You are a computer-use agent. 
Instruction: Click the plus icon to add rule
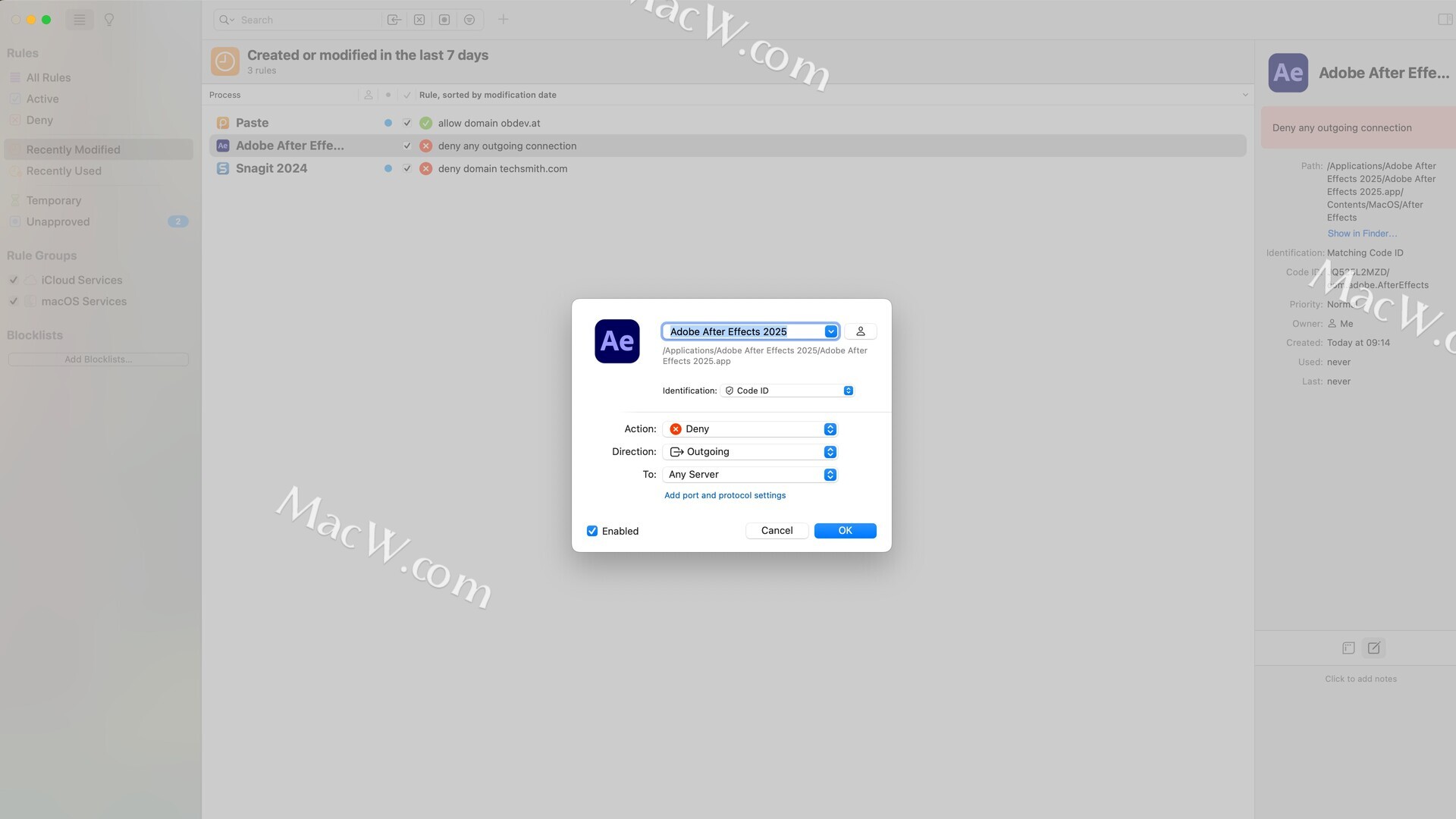click(x=503, y=20)
